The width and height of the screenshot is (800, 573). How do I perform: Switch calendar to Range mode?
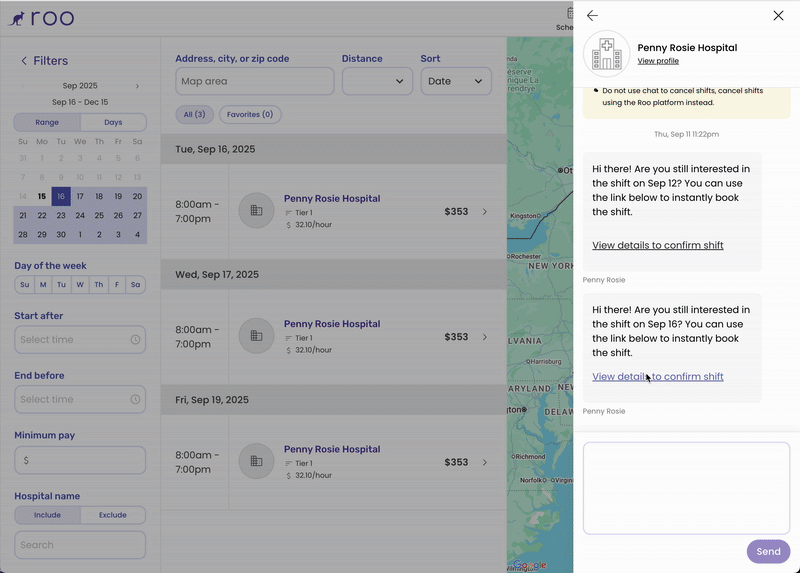(47, 122)
